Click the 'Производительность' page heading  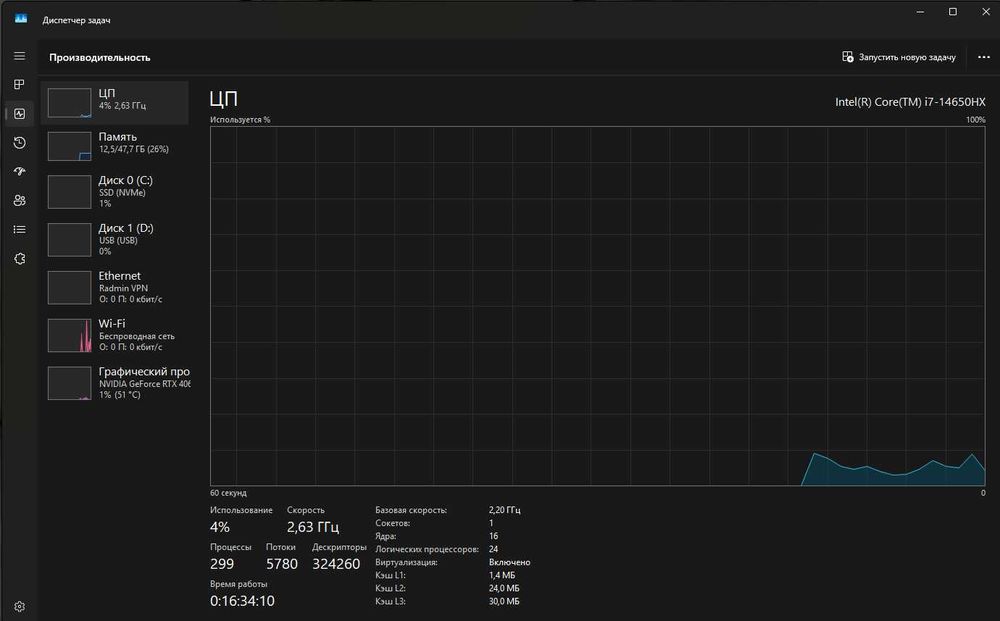pos(99,57)
